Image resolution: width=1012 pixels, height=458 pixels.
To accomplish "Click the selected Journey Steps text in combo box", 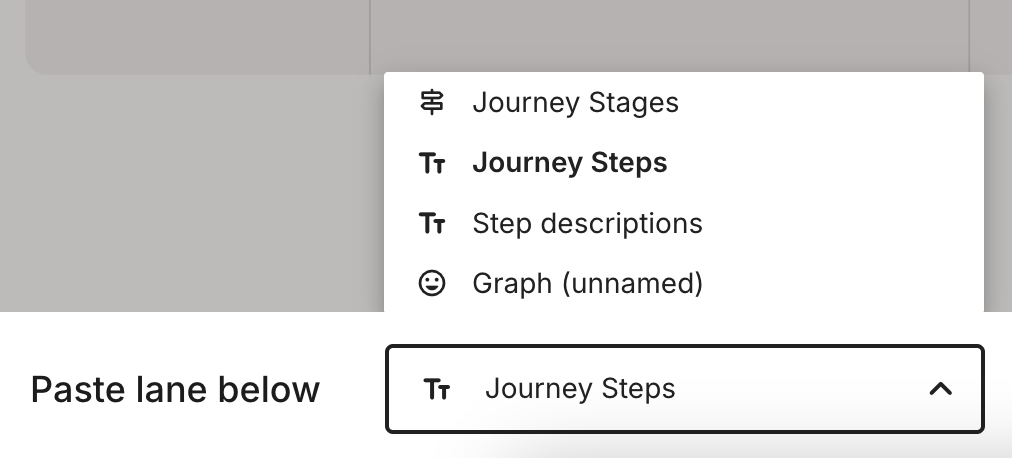I will tap(580, 389).
